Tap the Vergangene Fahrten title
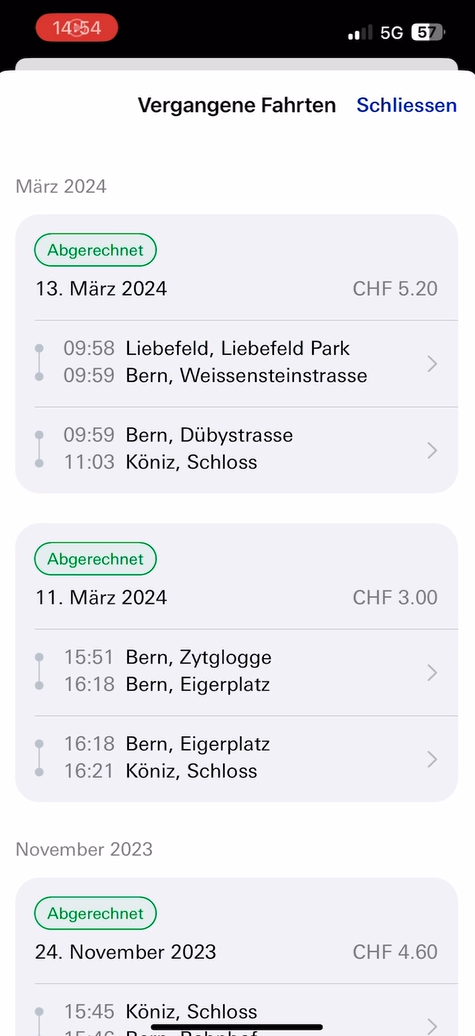Image resolution: width=475 pixels, height=1036 pixels. point(237,105)
